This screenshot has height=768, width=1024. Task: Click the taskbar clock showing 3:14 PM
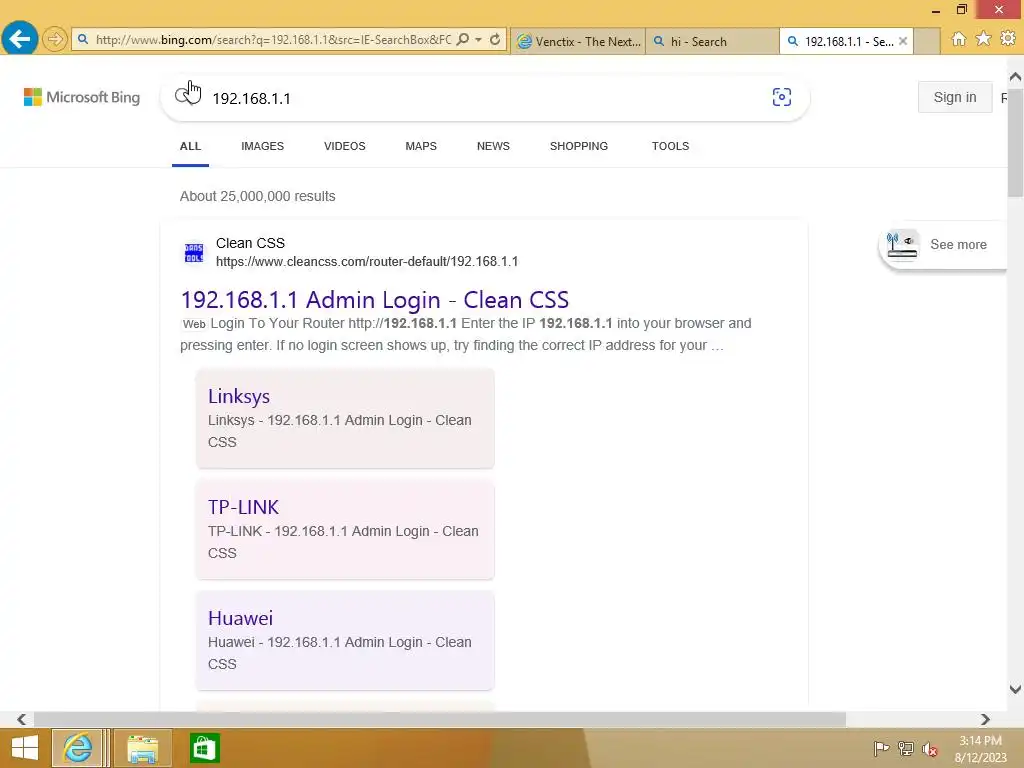pyautogui.click(x=980, y=749)
